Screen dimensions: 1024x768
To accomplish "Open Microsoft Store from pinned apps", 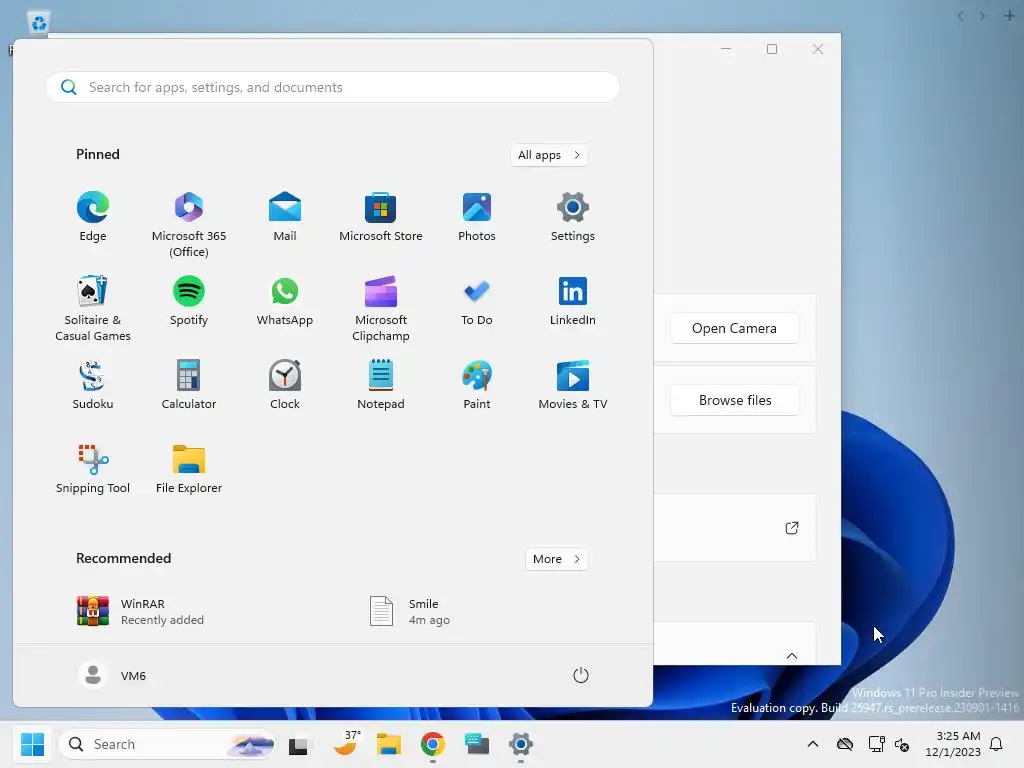I will click(381, 217).
